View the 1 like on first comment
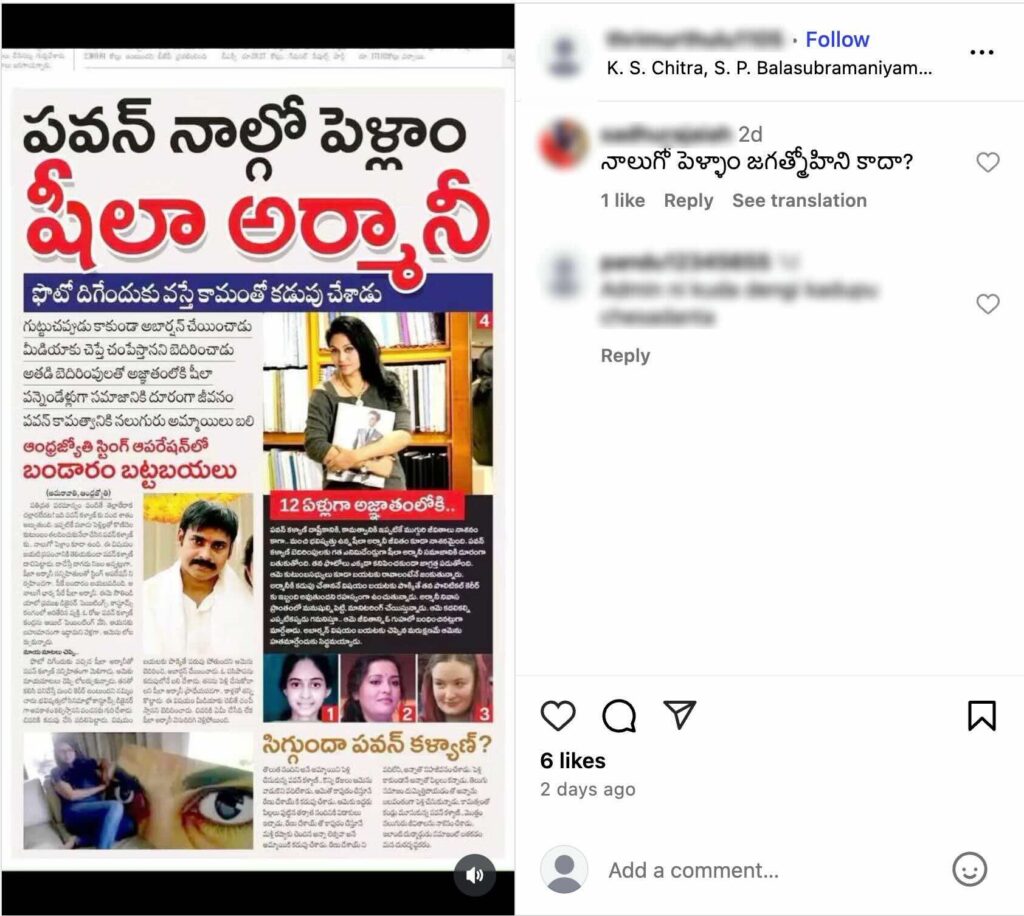The height and width of the screenshot is (916, 1024). (623, 200)
